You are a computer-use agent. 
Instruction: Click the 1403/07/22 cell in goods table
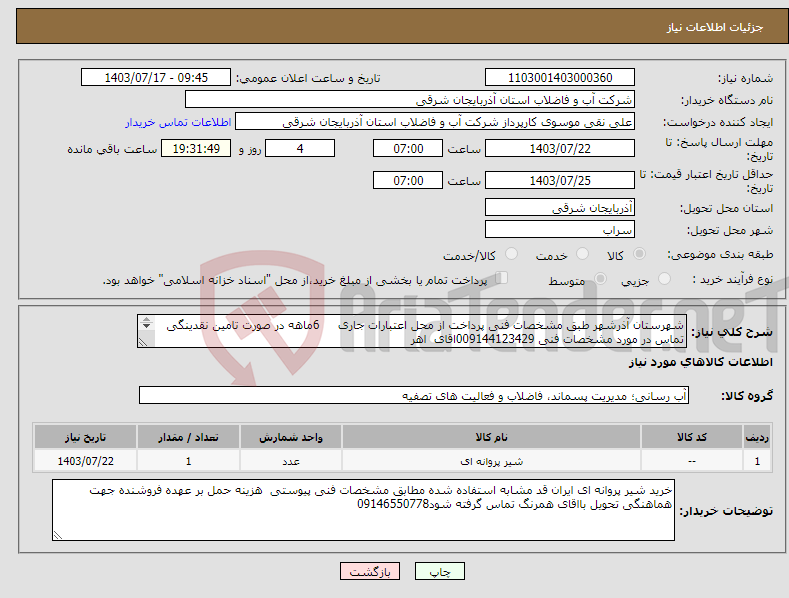tap(86, 461)
